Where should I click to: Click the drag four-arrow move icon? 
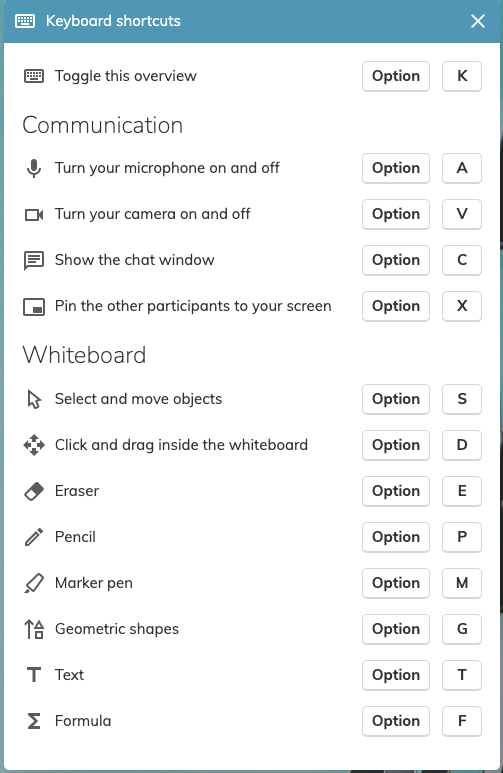pos(34,445)
